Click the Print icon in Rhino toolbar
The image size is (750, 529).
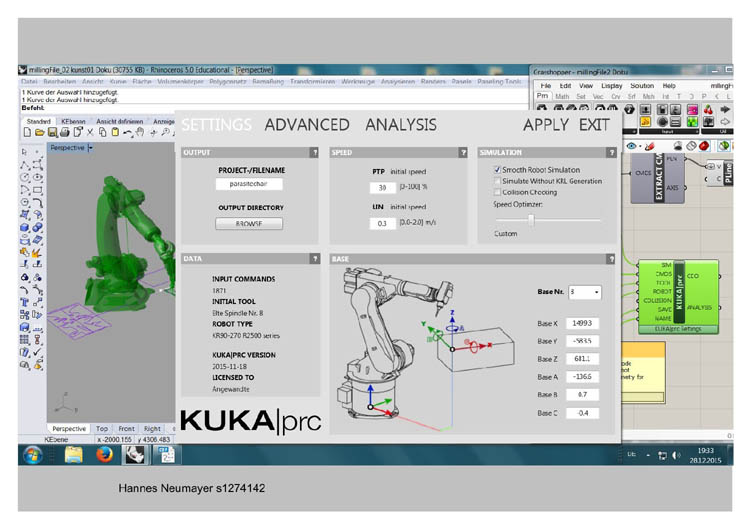65,132
